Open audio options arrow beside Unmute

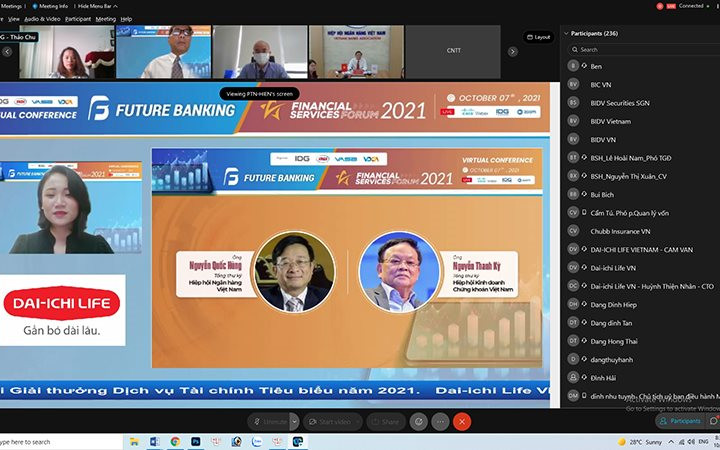coord(295,422)
